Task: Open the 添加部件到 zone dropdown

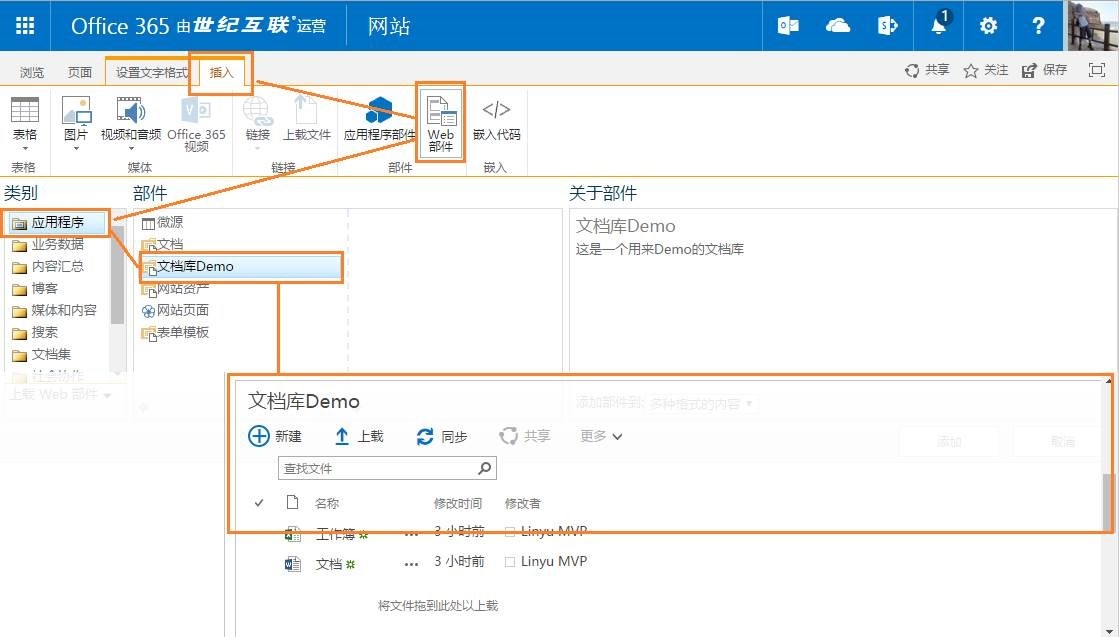Action: point(702,404)
